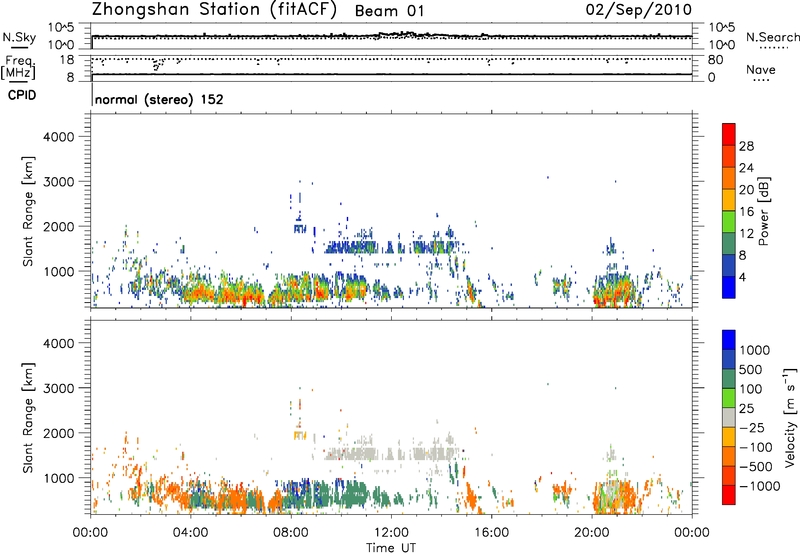Select the 500 tick on Velocity colorbar
This screenshot has height=554, width=800.
(751, 370)
